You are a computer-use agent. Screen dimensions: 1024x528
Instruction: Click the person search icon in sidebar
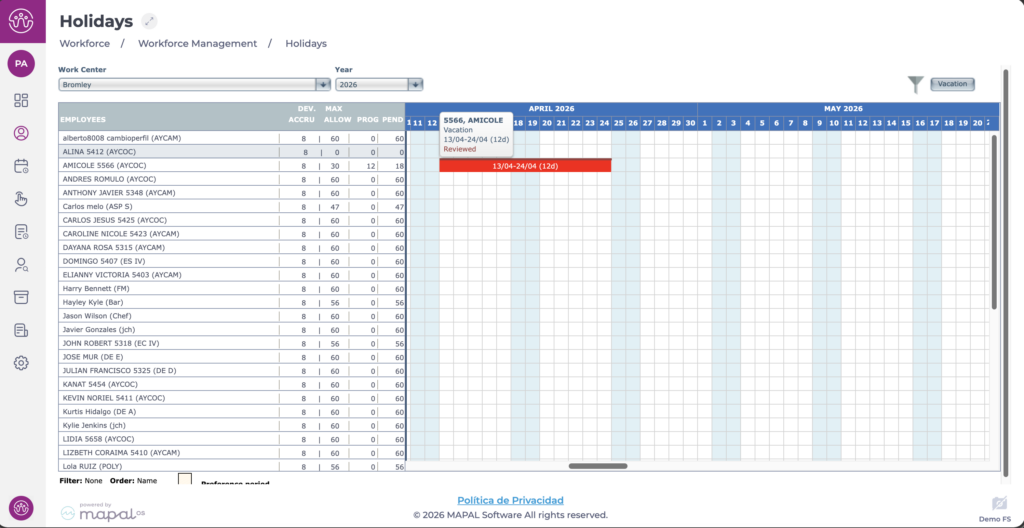(x=21, y=264)
